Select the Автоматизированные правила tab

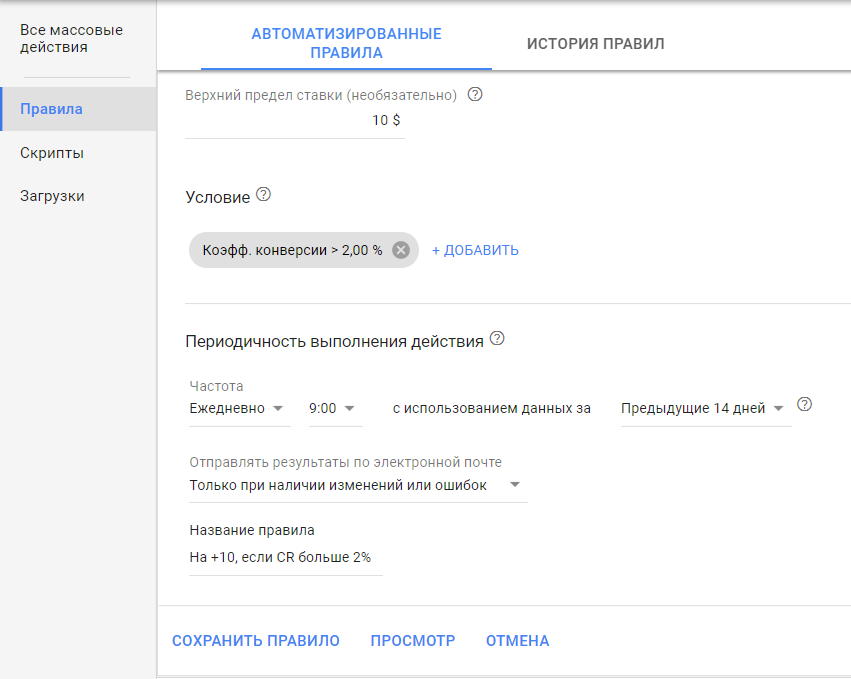point(346,43)
